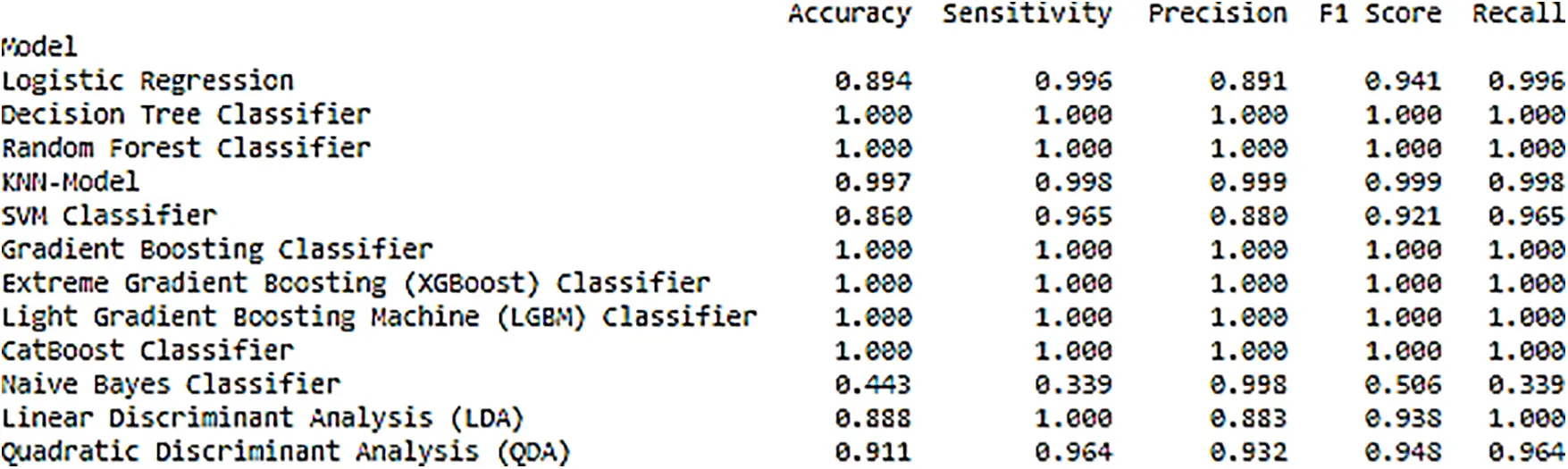
Task: Click the Sensitivity column header
Action: [x=1027, y=13]
